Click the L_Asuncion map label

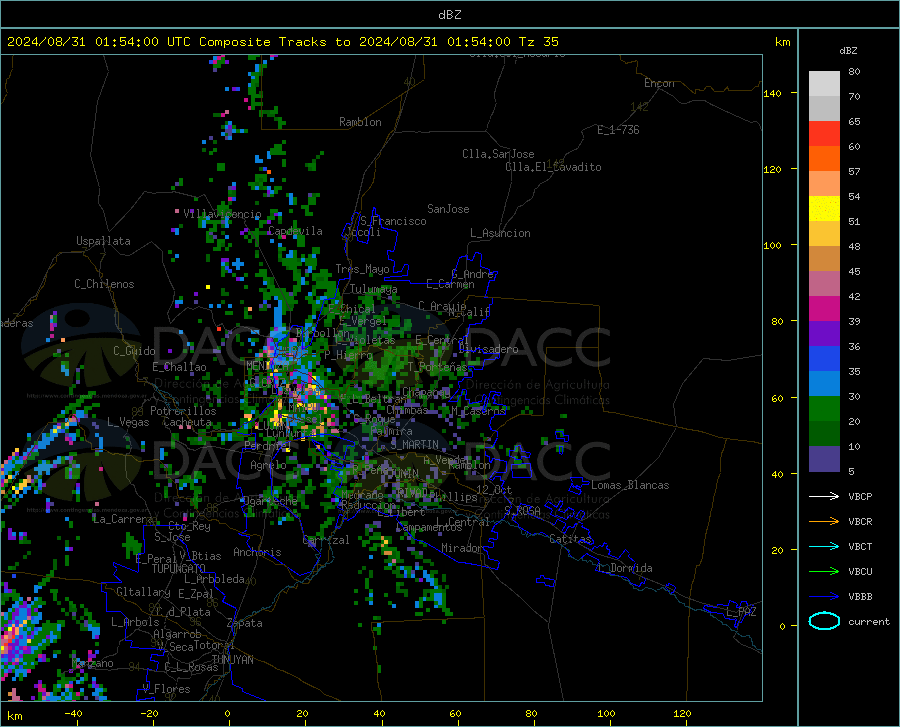500,233
